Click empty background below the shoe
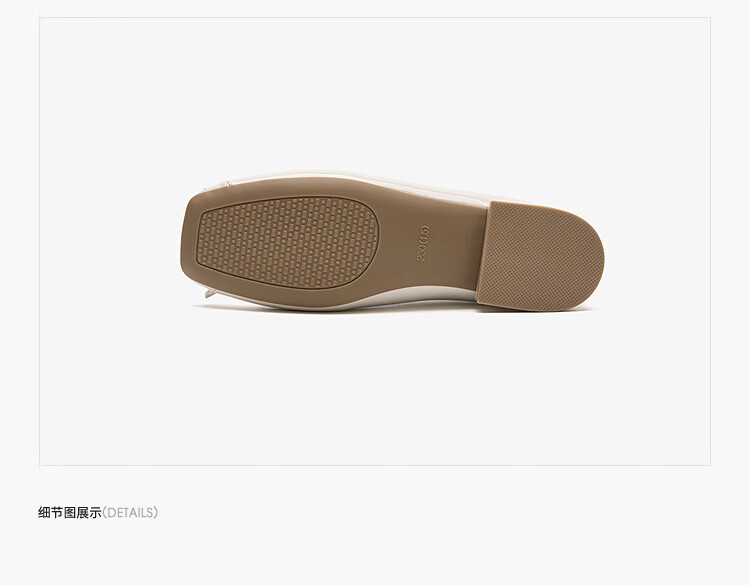Screen dimensions: 750x585 375,387
